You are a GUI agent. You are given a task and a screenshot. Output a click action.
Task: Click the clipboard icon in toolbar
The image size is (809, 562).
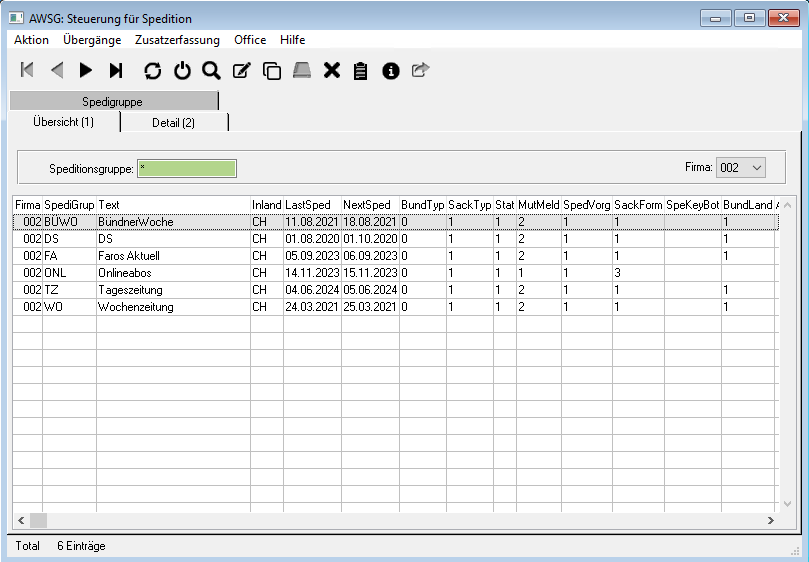point(361,70)
